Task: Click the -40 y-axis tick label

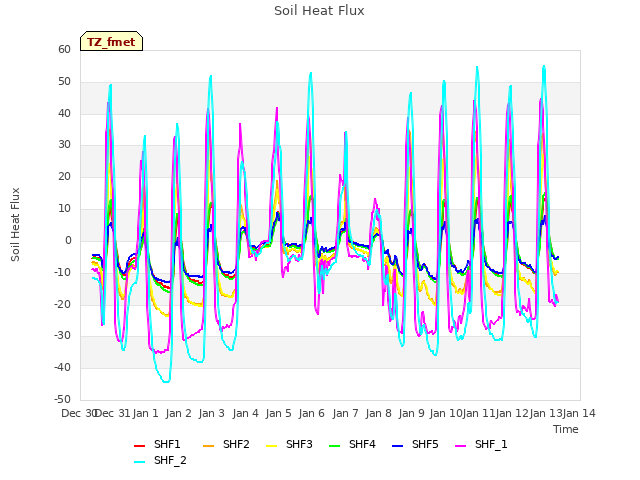Action: 62,367
